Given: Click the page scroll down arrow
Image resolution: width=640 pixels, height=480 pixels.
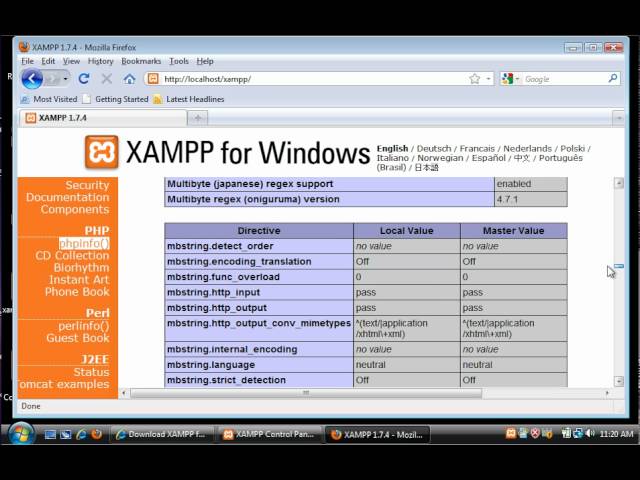Looking at the screenshot, I should (619, 381).
